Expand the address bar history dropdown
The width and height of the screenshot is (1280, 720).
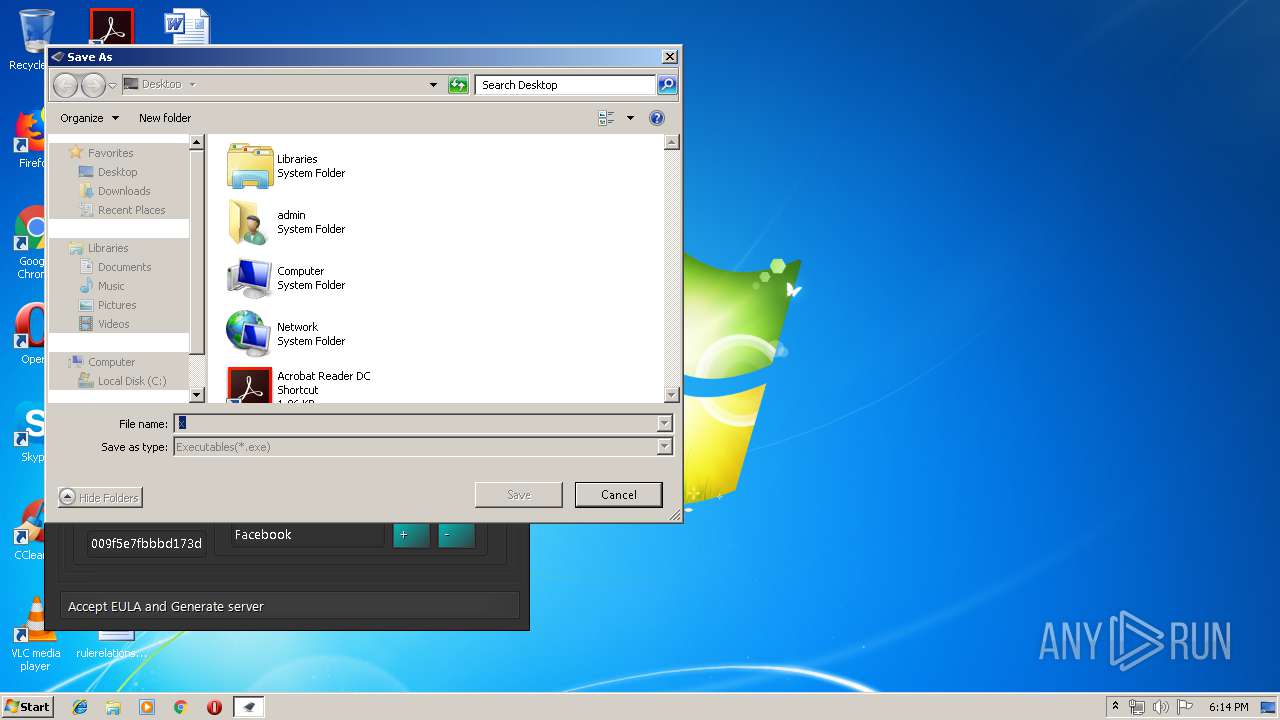click(433, 85)
